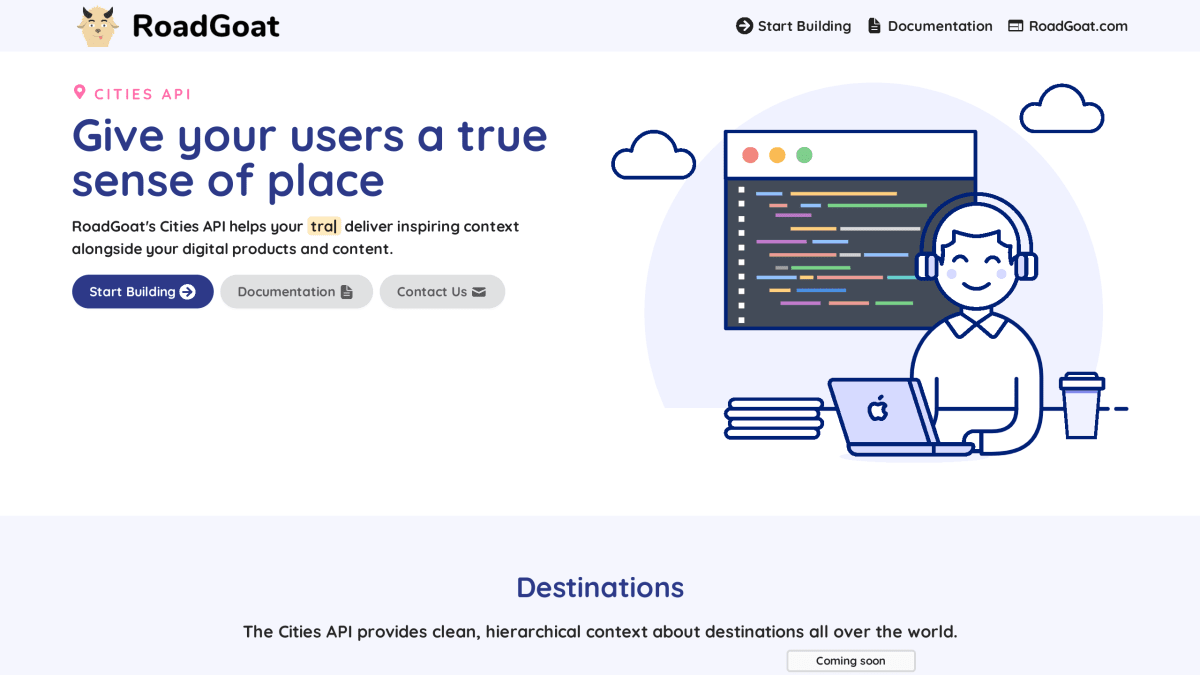Click the card icon beside nav RoadGoat.com
The height and width of the screenshot is (675, 1200).
pyautogui.click(x=1016, y=26)
